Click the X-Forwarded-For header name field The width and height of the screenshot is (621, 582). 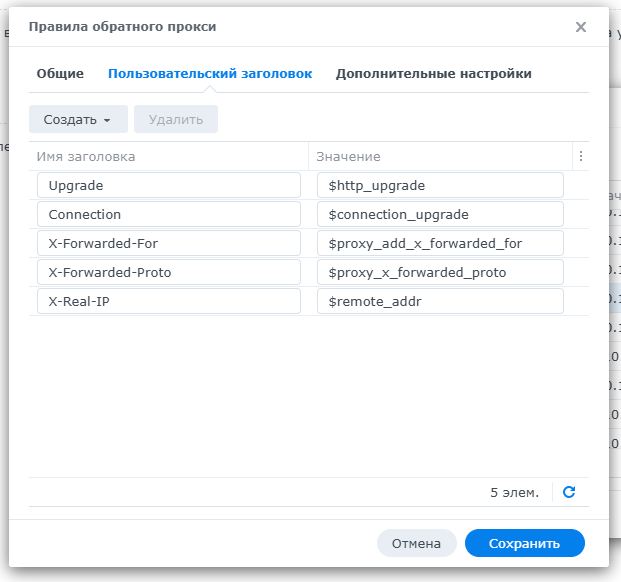169,243
